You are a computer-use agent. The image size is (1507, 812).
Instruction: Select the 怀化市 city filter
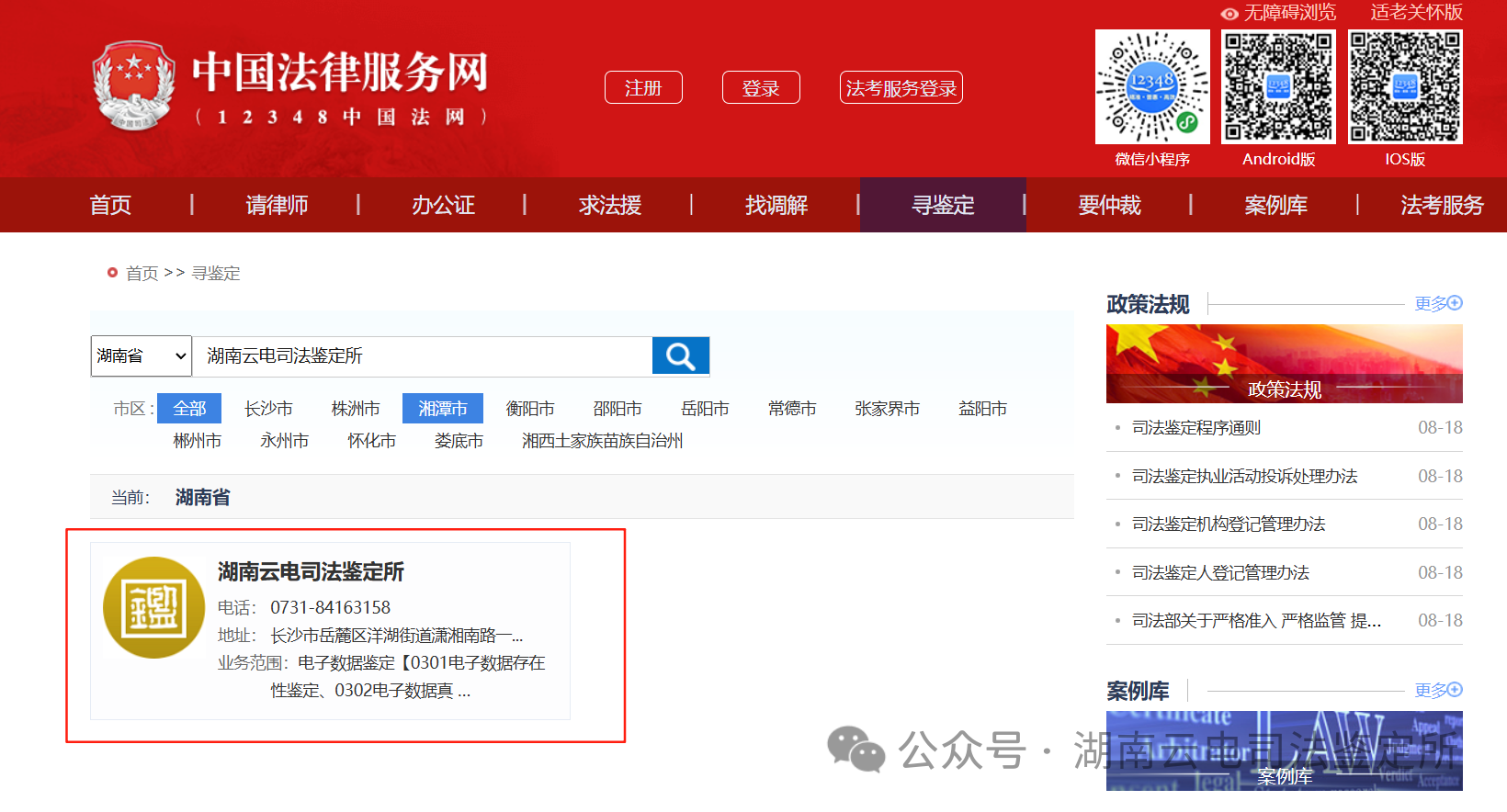pyautogui.click(x=372, y=440)
